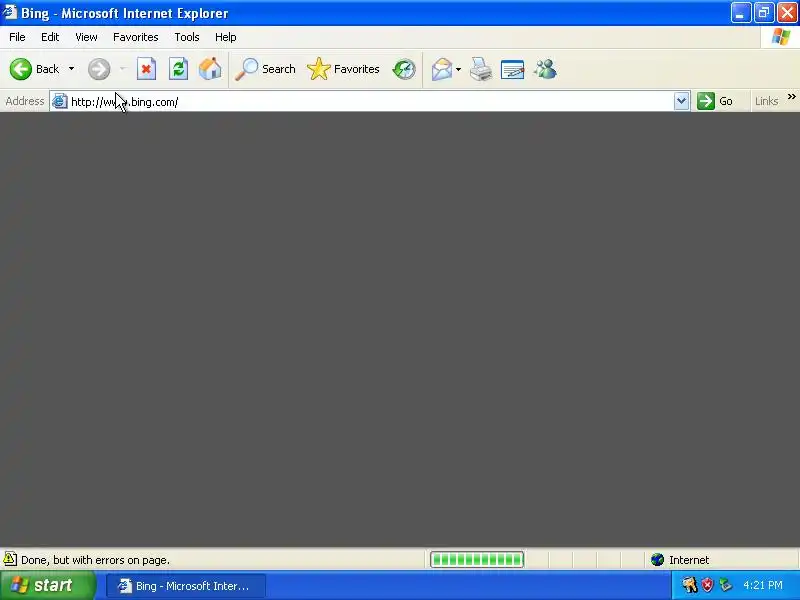The image size is (800, 600).
Task: Open the Edit menu
Action: click(50, 37)
